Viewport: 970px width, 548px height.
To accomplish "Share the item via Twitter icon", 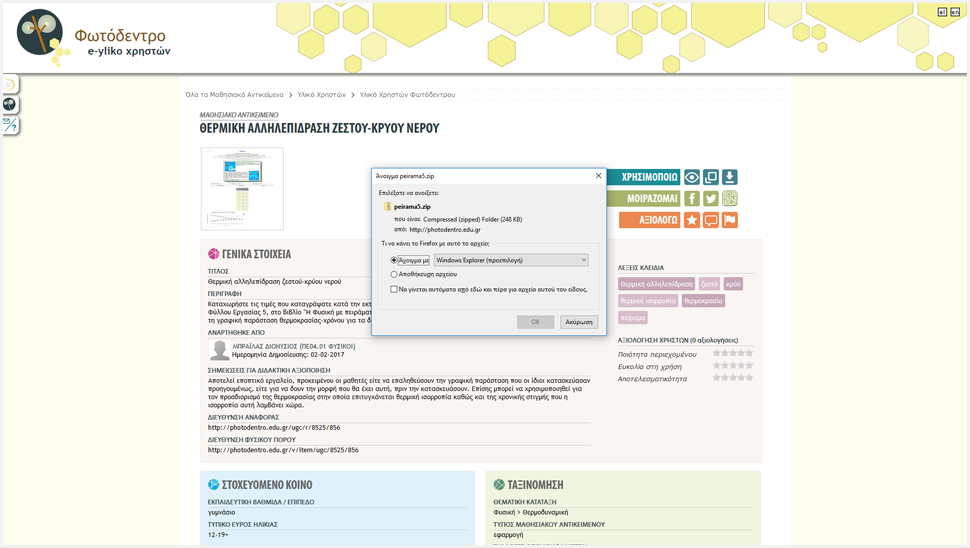I will tap(711, 198).
